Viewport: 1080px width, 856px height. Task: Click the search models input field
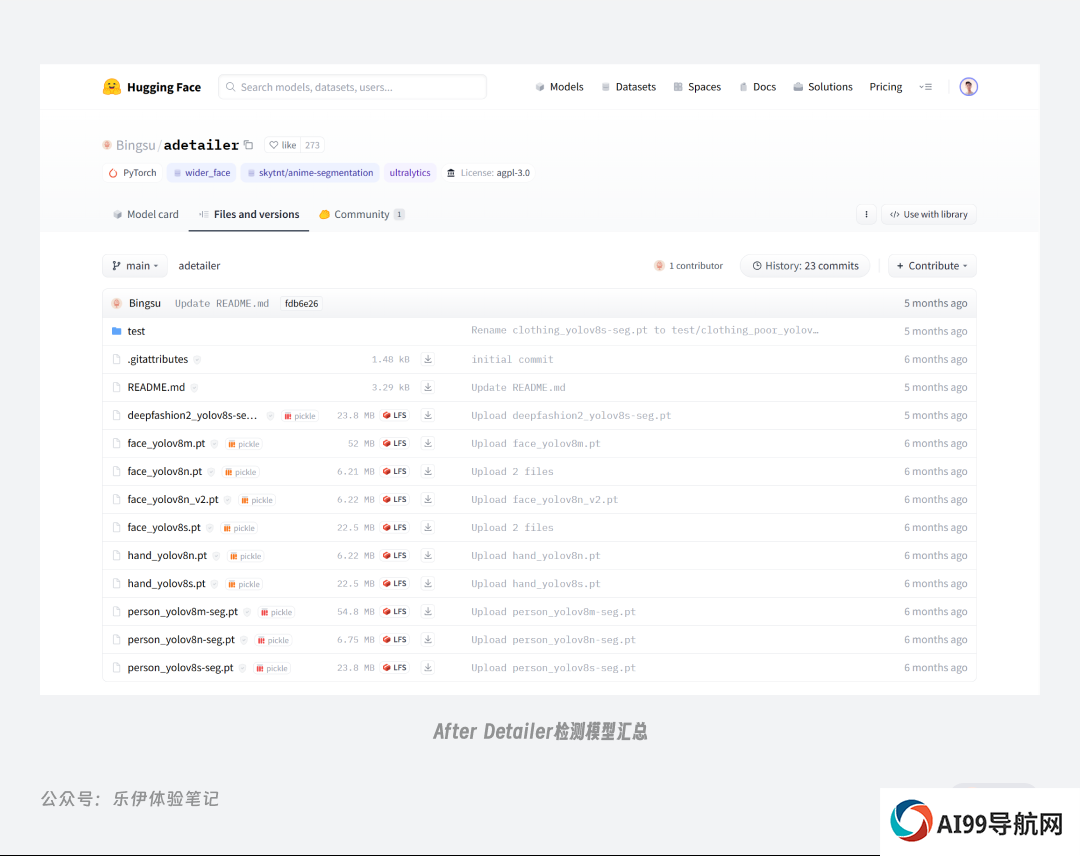[x=353, y=87]
